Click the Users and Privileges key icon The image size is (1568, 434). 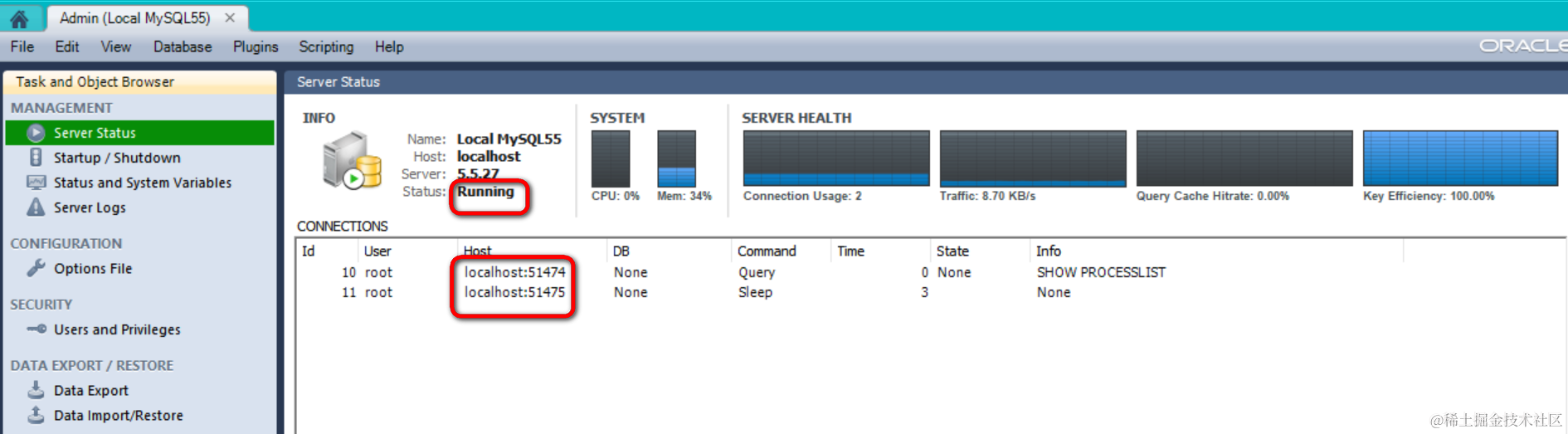click(x=36, y=329)
